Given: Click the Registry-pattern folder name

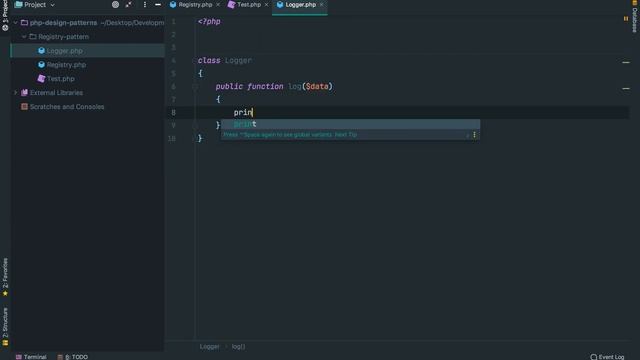Looking at the screenshot, I should click(x=63, y=37).
